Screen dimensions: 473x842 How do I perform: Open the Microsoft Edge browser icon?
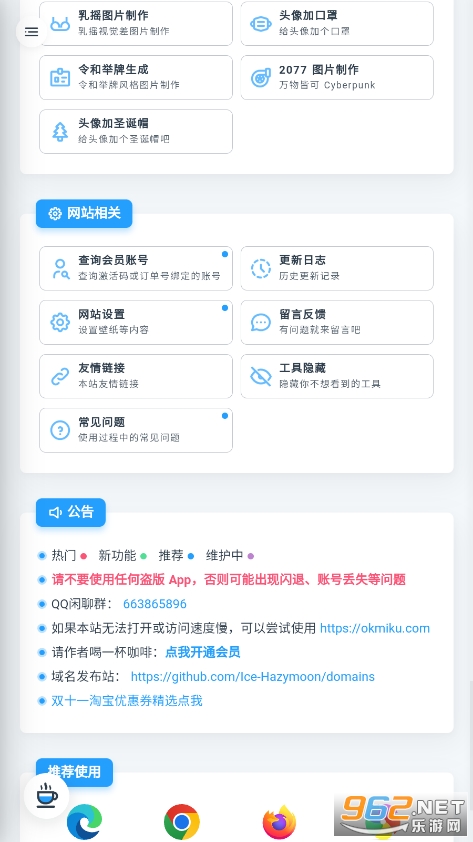pyautogui.click(x=85, y=822)
